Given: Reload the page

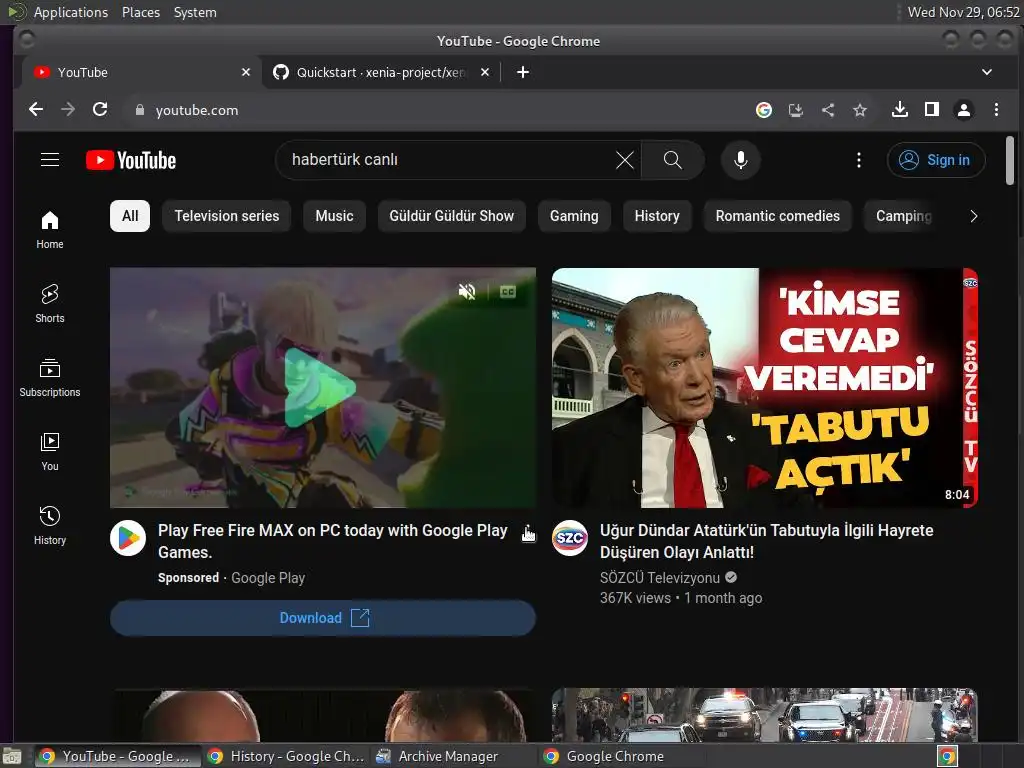Looking at the screenshot, I should pyautogui.click(x=100, y=110).
